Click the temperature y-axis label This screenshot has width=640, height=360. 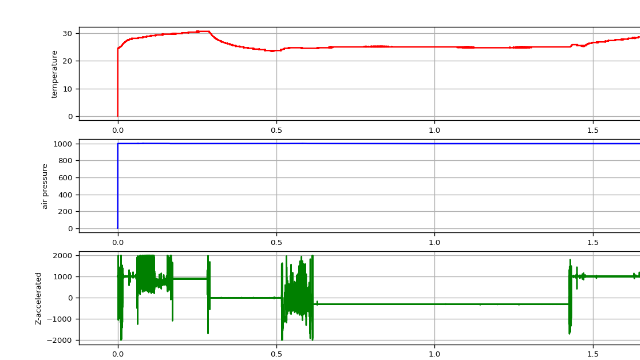click(55, 74)
